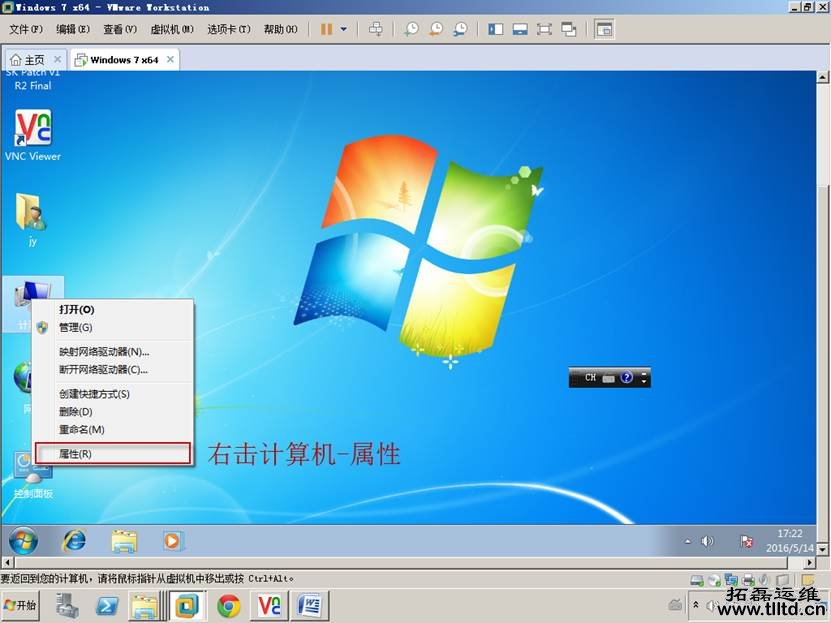Click the guest volume speaker icon
The width and height of the screenshot is (831, 623).
point(707,541)
